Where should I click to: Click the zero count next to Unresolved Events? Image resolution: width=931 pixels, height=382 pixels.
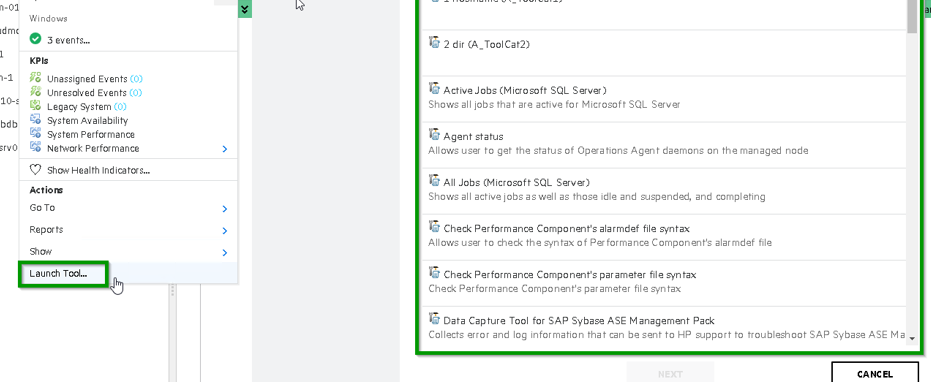pyautogui.click(x=135, y=93)
